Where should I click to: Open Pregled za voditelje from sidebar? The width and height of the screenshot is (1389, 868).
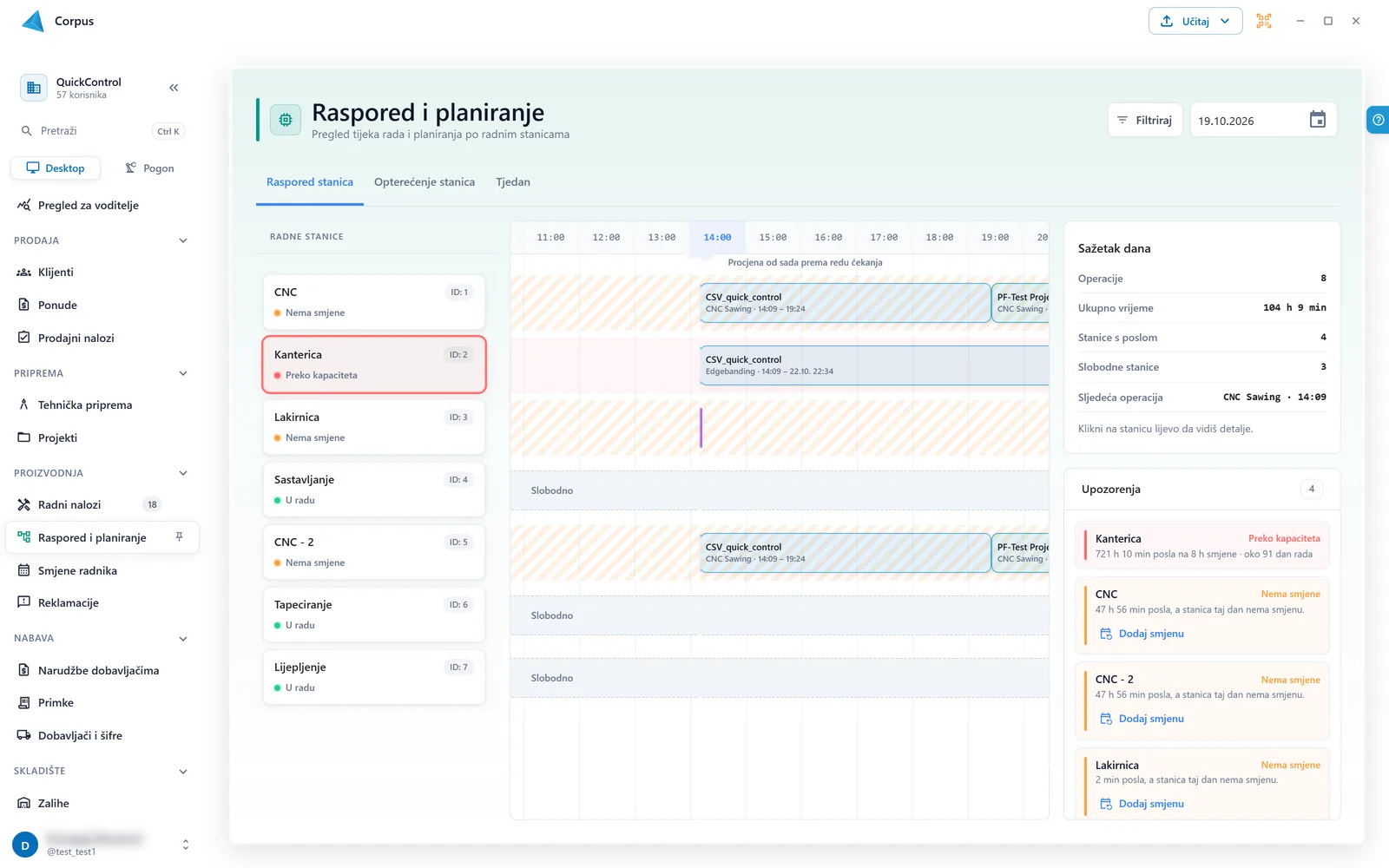pos(89,206)
